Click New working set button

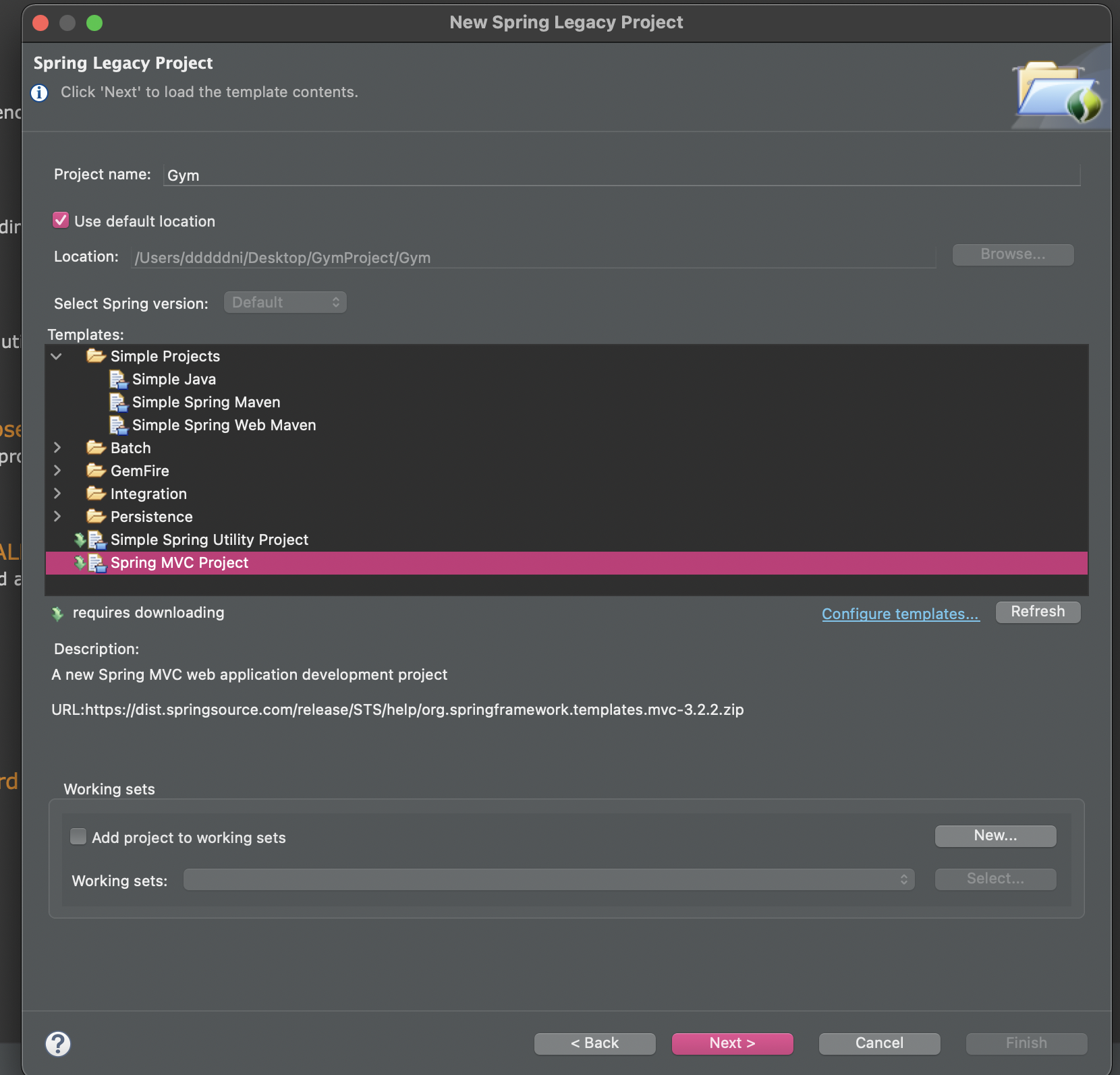click(x=996, y=836)
